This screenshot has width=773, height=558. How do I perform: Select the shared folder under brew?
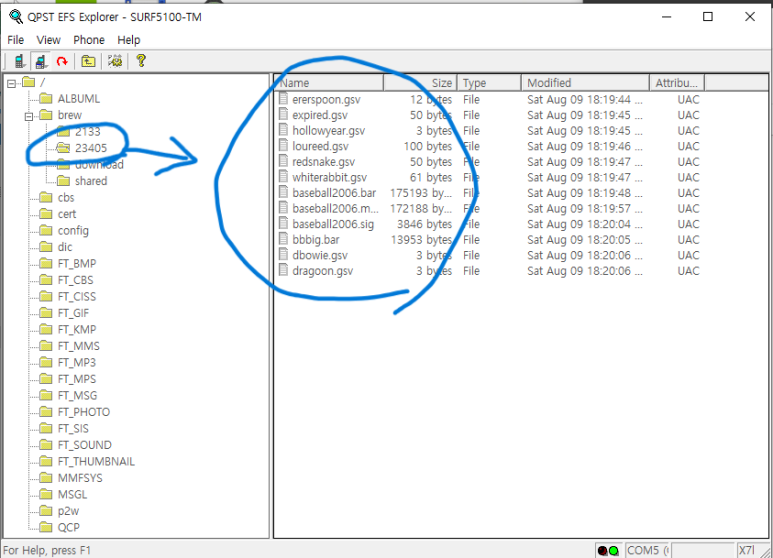91,181
